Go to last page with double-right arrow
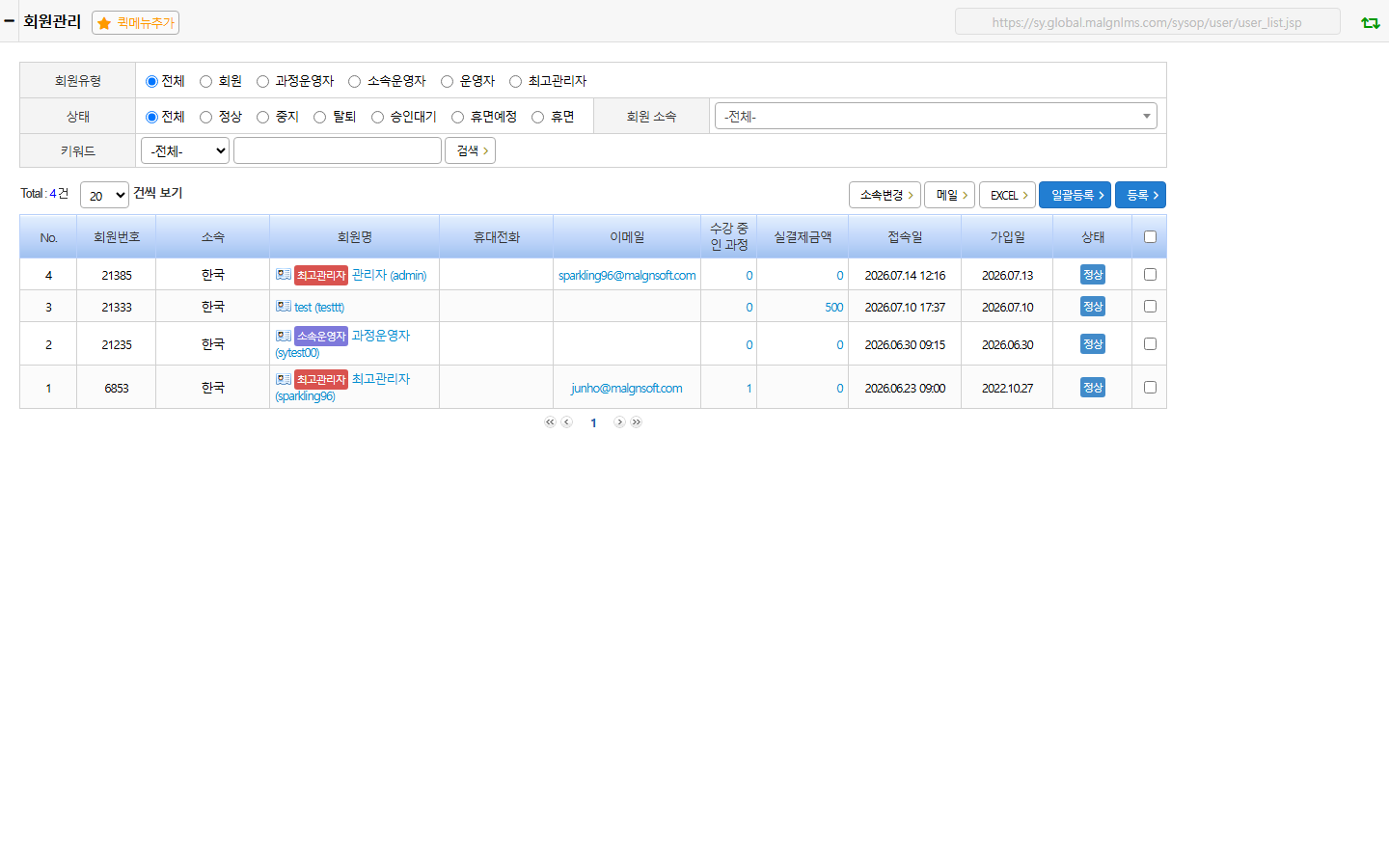The image size is (1389, 868). 637,422
